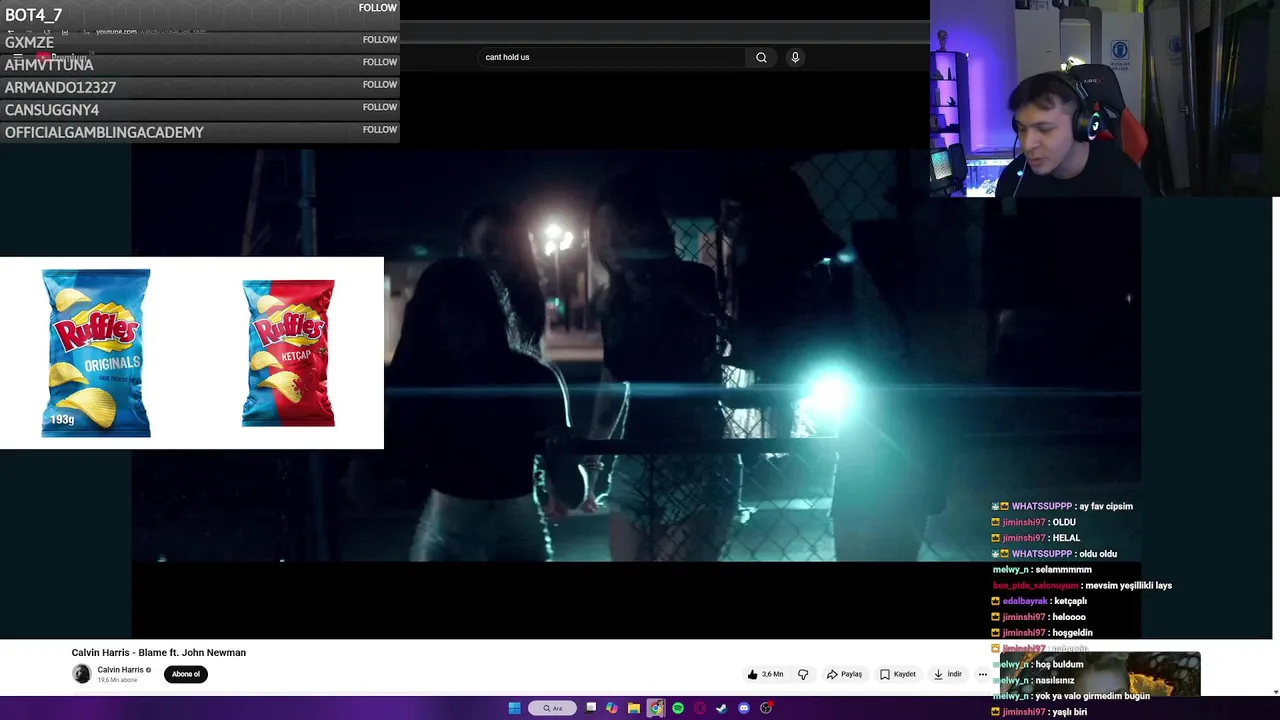Open OBS Studio from the taskbar
1280x720 pixels.
[766, 708]
